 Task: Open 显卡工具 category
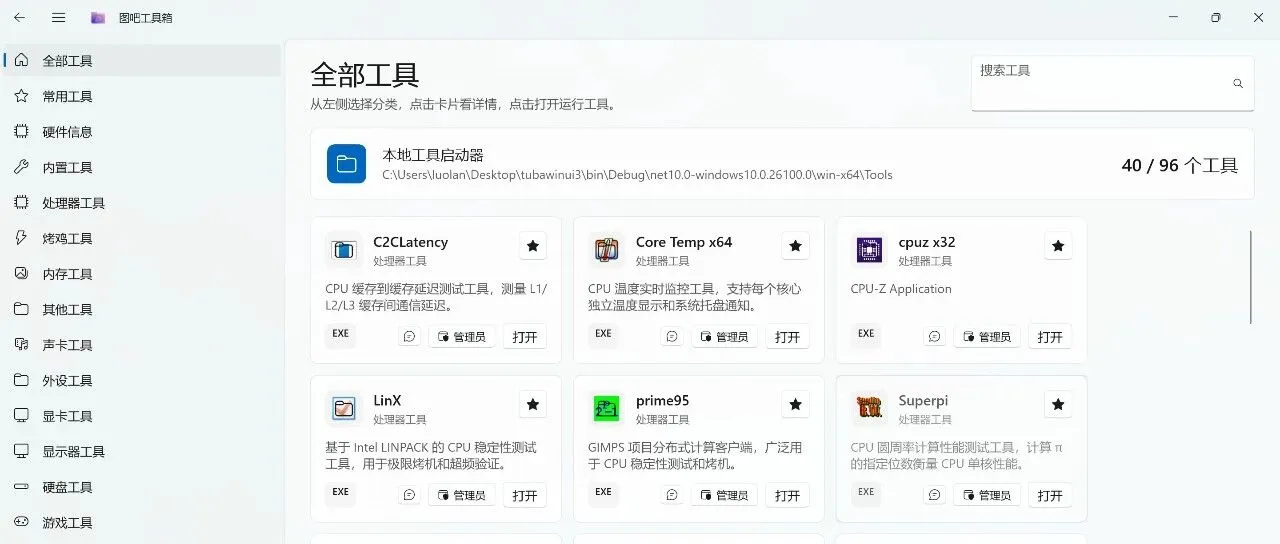142,416
